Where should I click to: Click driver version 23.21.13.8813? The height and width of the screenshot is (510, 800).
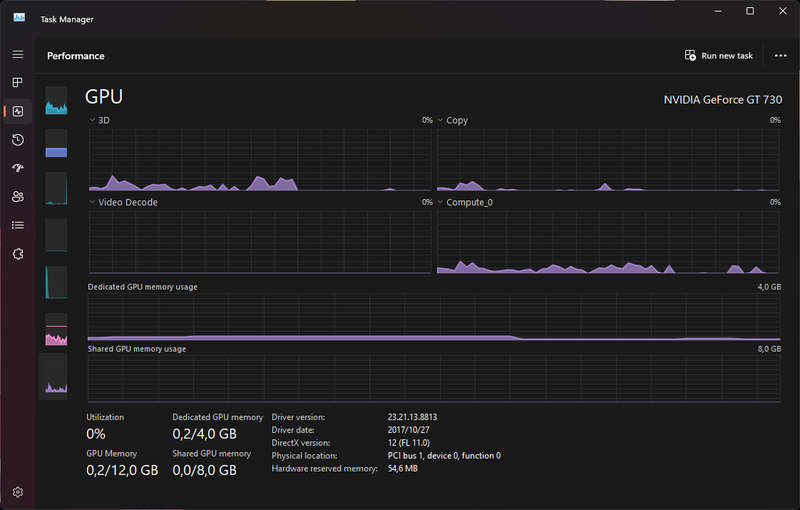tap(412, 417)
